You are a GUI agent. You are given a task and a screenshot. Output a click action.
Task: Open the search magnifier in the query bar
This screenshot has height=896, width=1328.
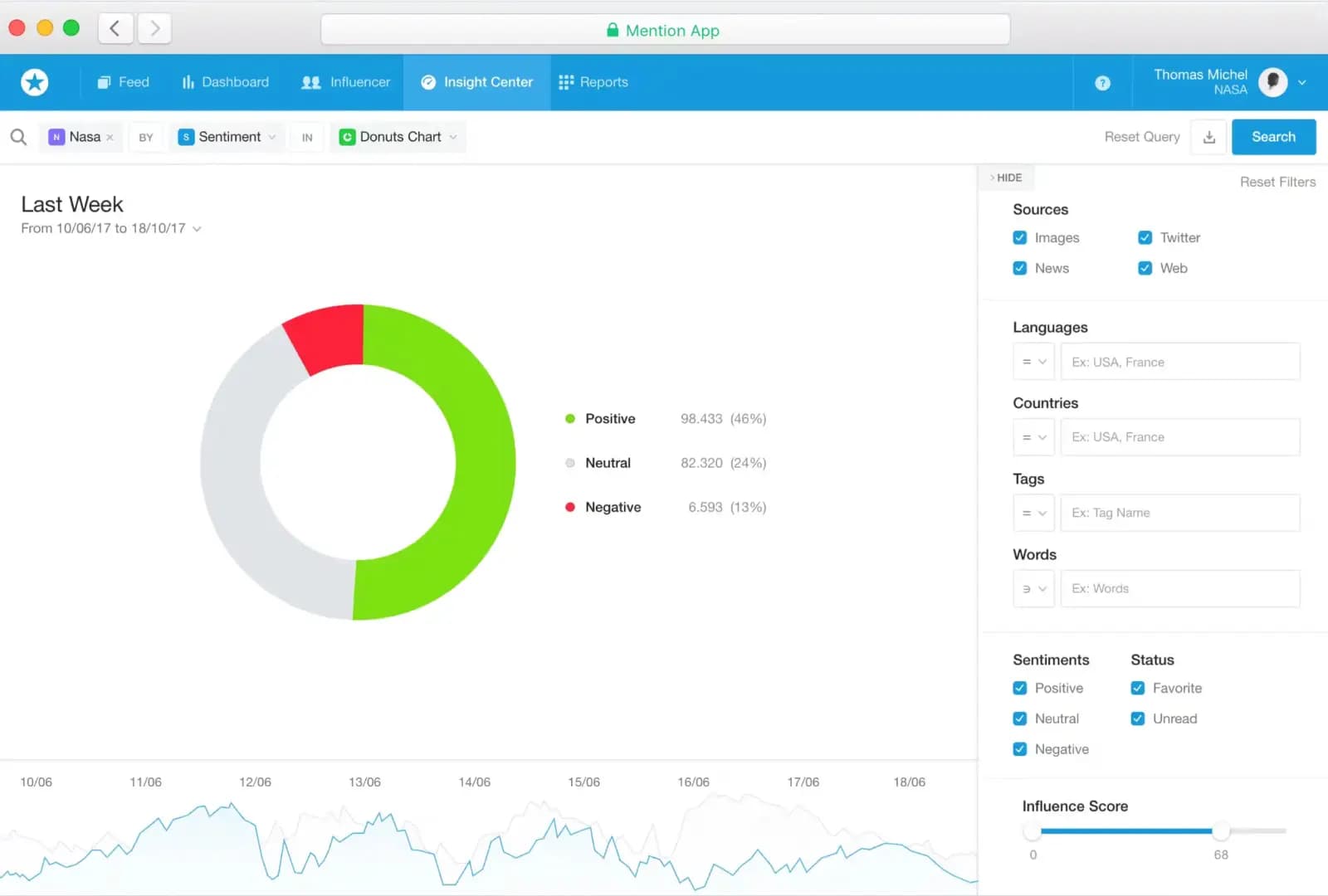pyautogui.click(x=18, y=137)
